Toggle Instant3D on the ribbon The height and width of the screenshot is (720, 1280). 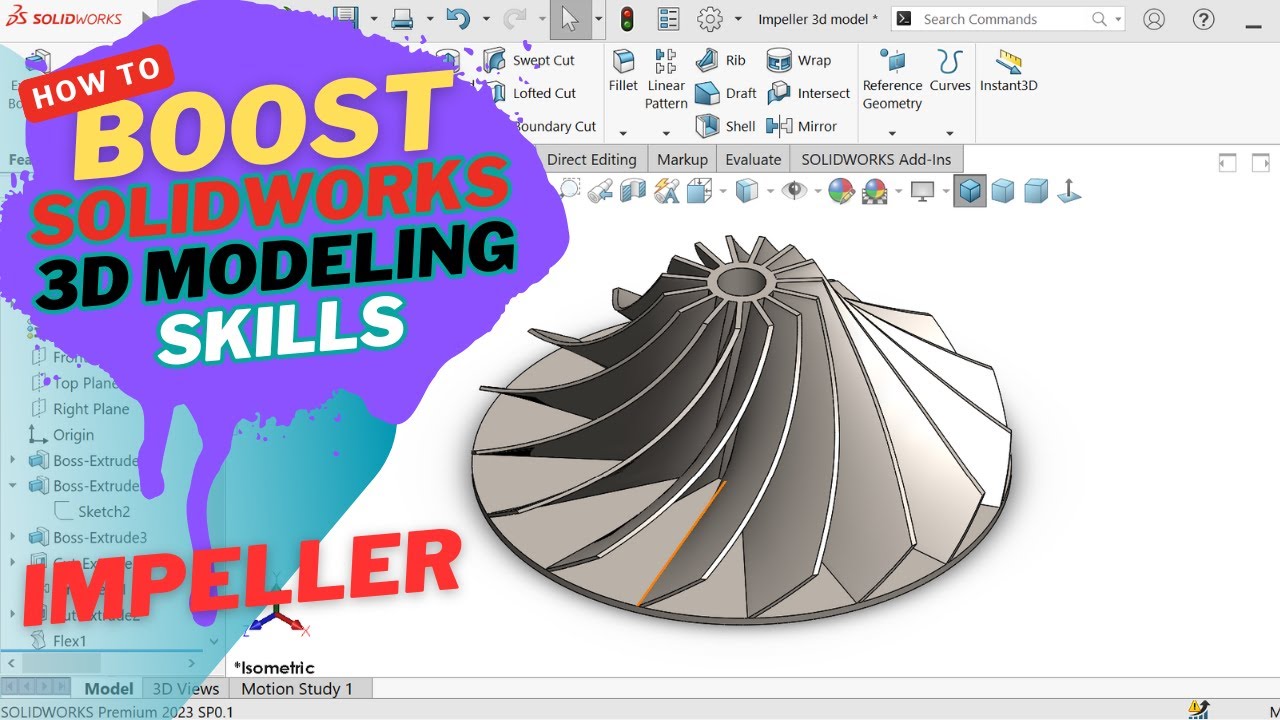coord(1008,70)
